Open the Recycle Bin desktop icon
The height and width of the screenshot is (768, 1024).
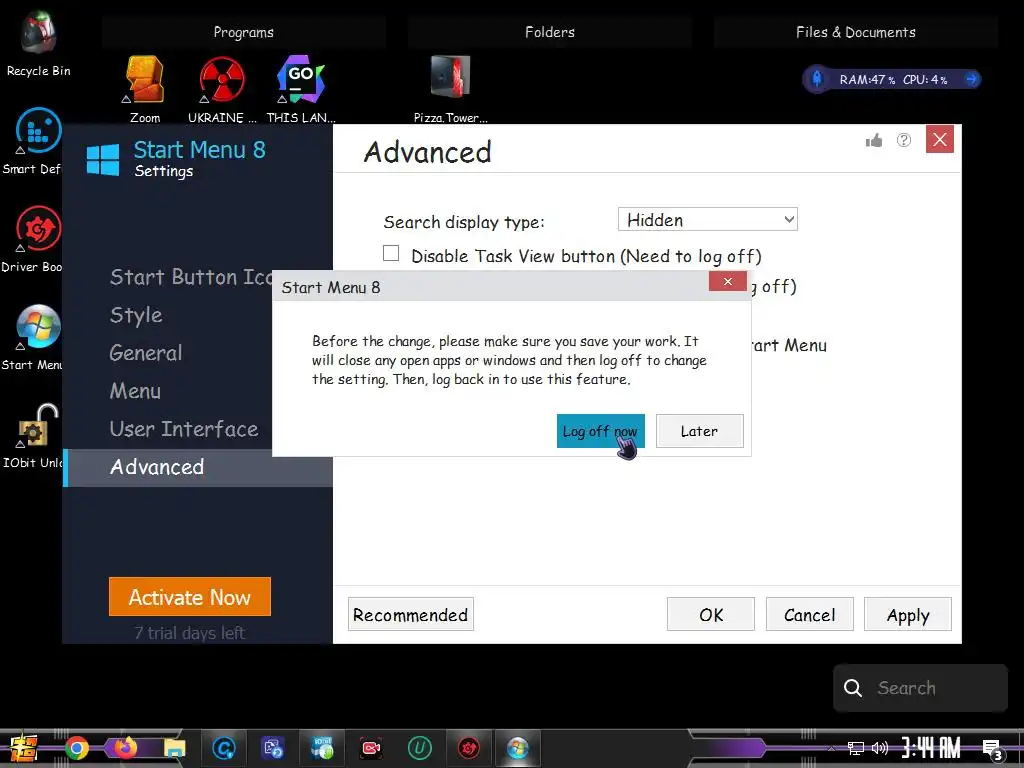[x=39, y=44]
